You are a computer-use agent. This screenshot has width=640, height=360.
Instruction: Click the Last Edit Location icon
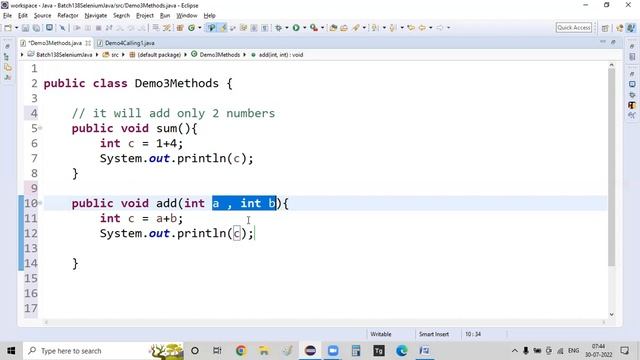click(411, 28)
